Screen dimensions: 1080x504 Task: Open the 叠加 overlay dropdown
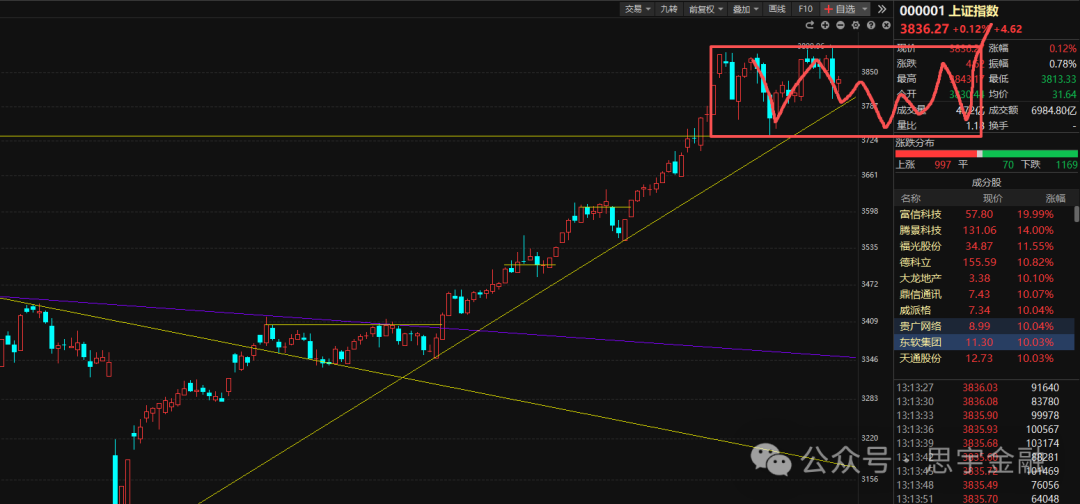pos(745,9)
